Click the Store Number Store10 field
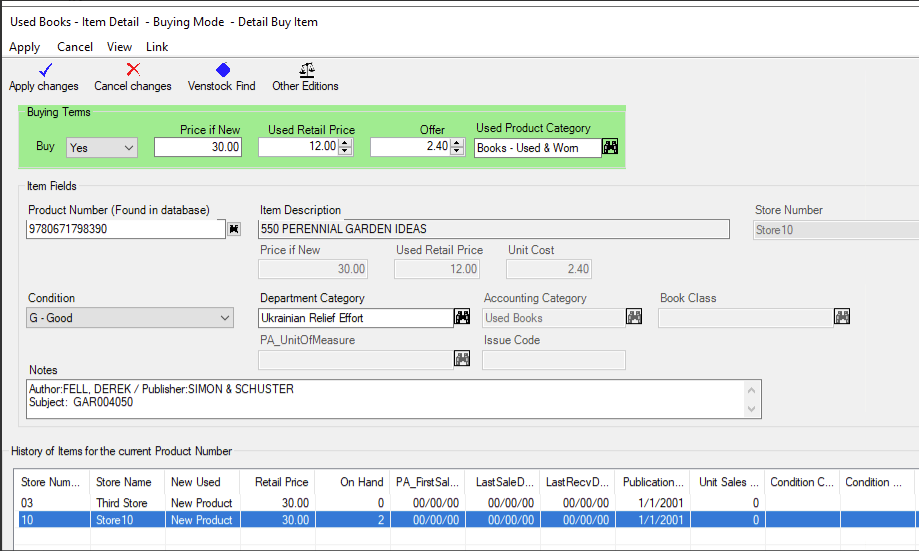The width and height of the screenshot is (919, 551). (x=836, y=230)
